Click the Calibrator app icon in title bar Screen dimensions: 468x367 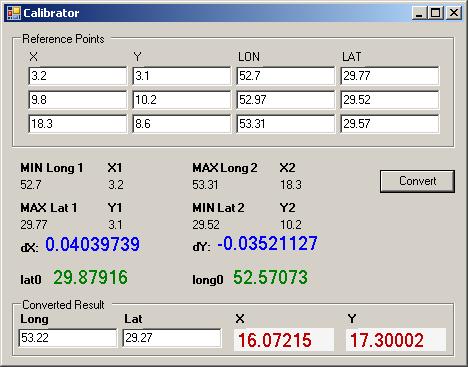(14, 13)
